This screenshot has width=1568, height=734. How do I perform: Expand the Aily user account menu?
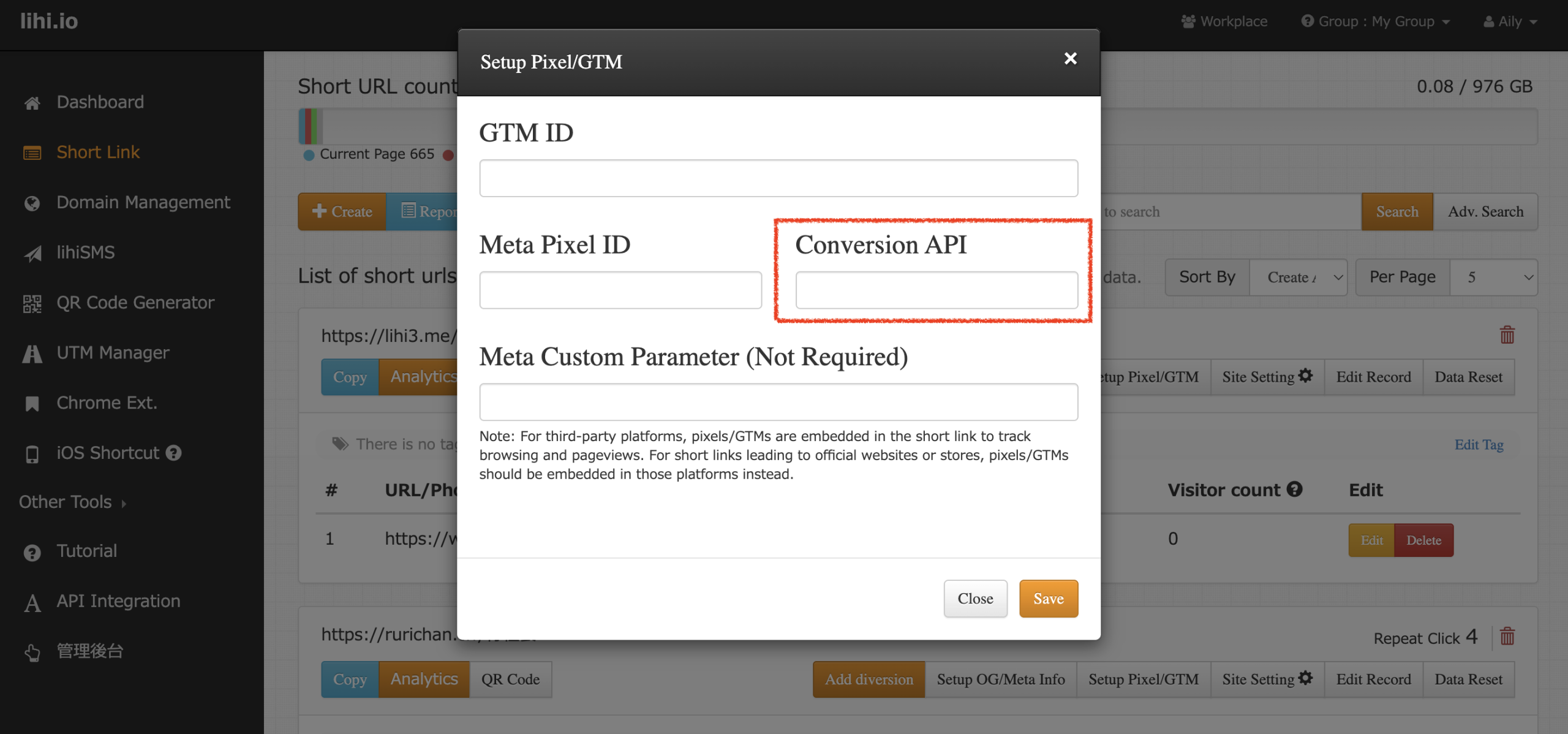tap(1510, 21)
